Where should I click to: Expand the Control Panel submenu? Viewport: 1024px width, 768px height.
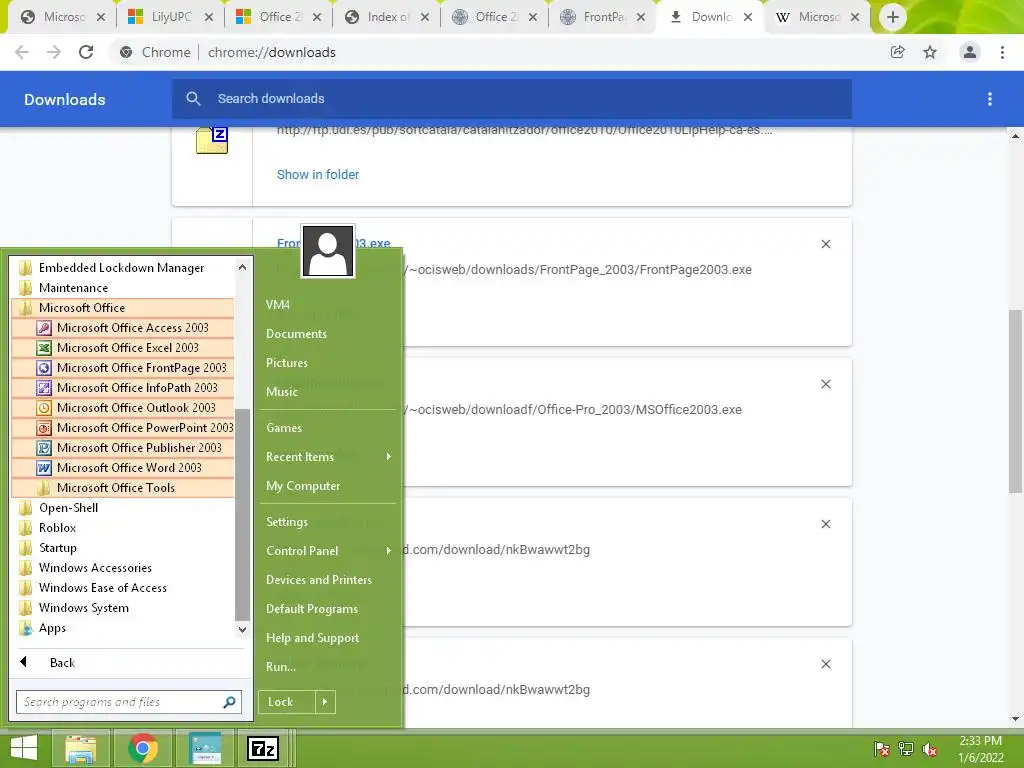point(328,551)
